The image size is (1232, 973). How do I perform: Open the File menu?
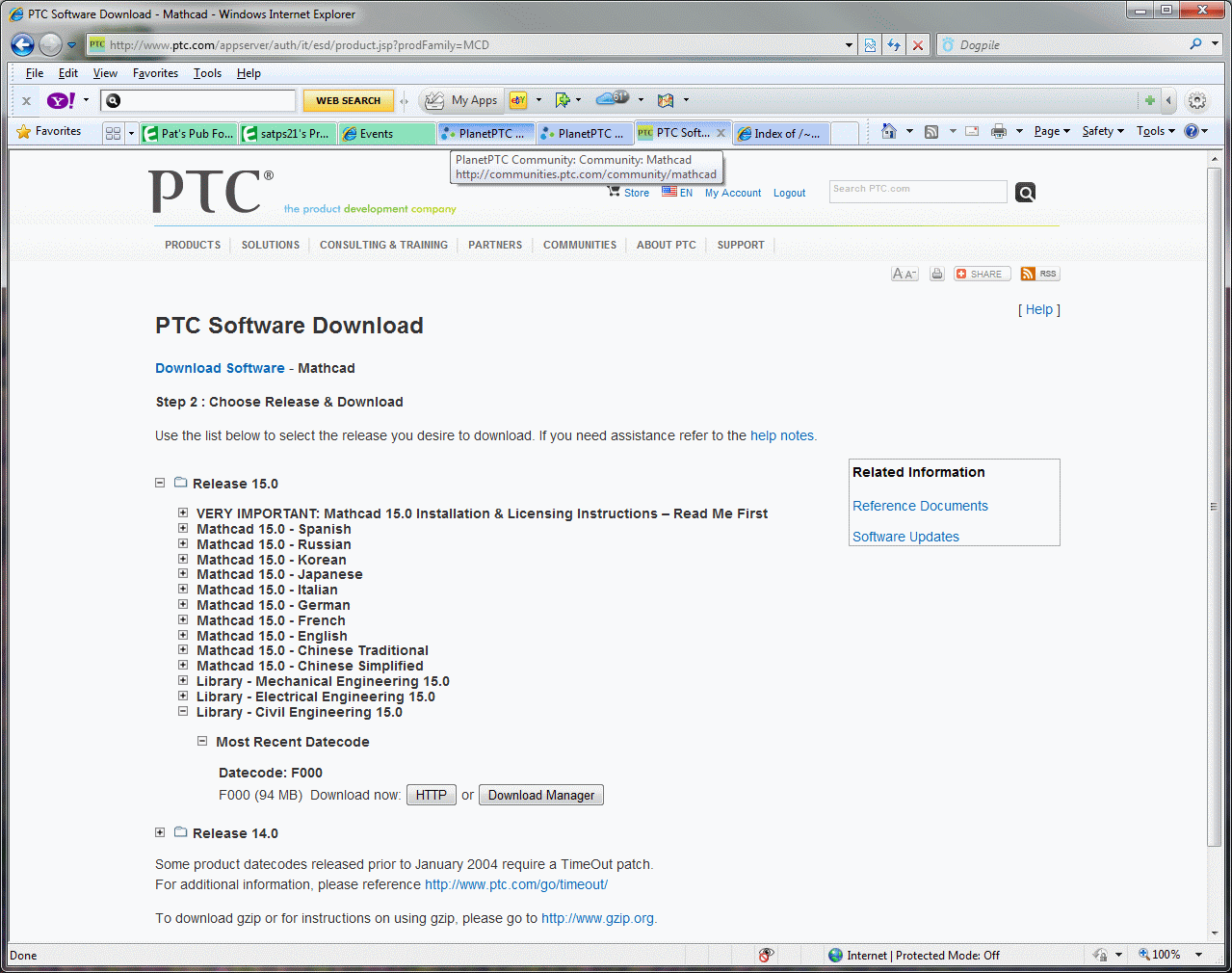pos(35,73)
